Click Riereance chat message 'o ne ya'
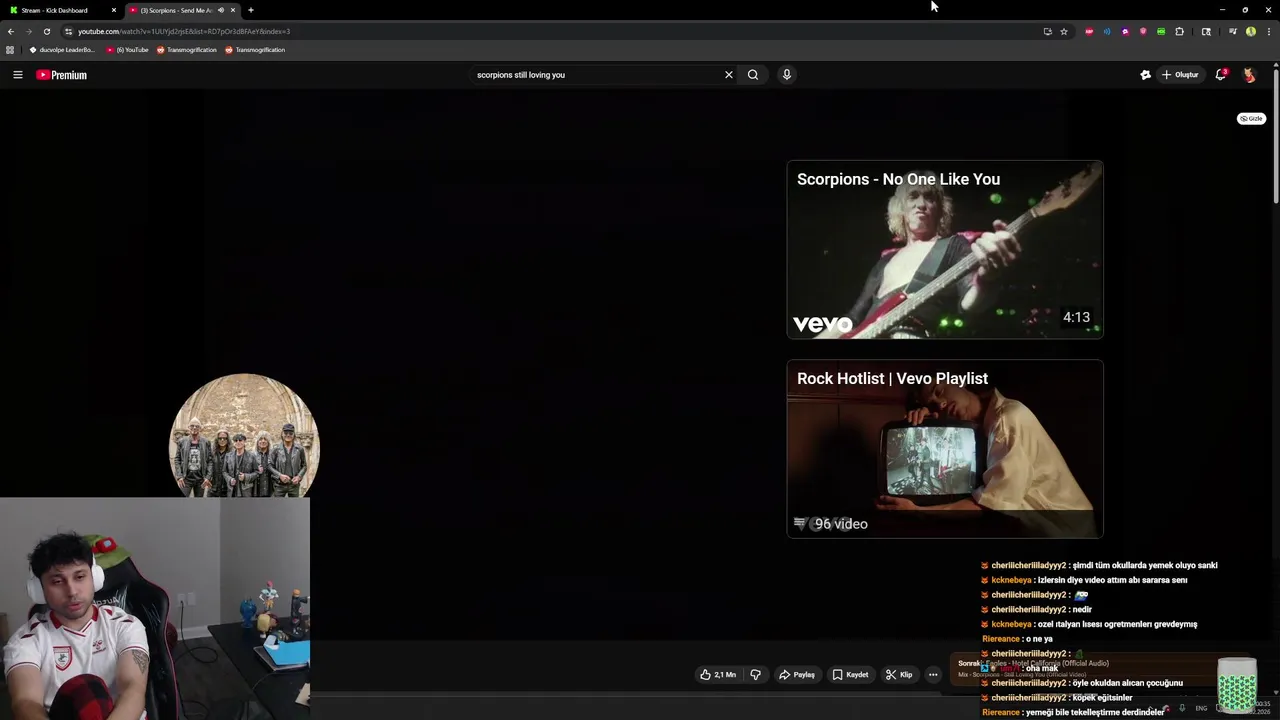This screenshot has width=1280, height=720. point(1017,639)
